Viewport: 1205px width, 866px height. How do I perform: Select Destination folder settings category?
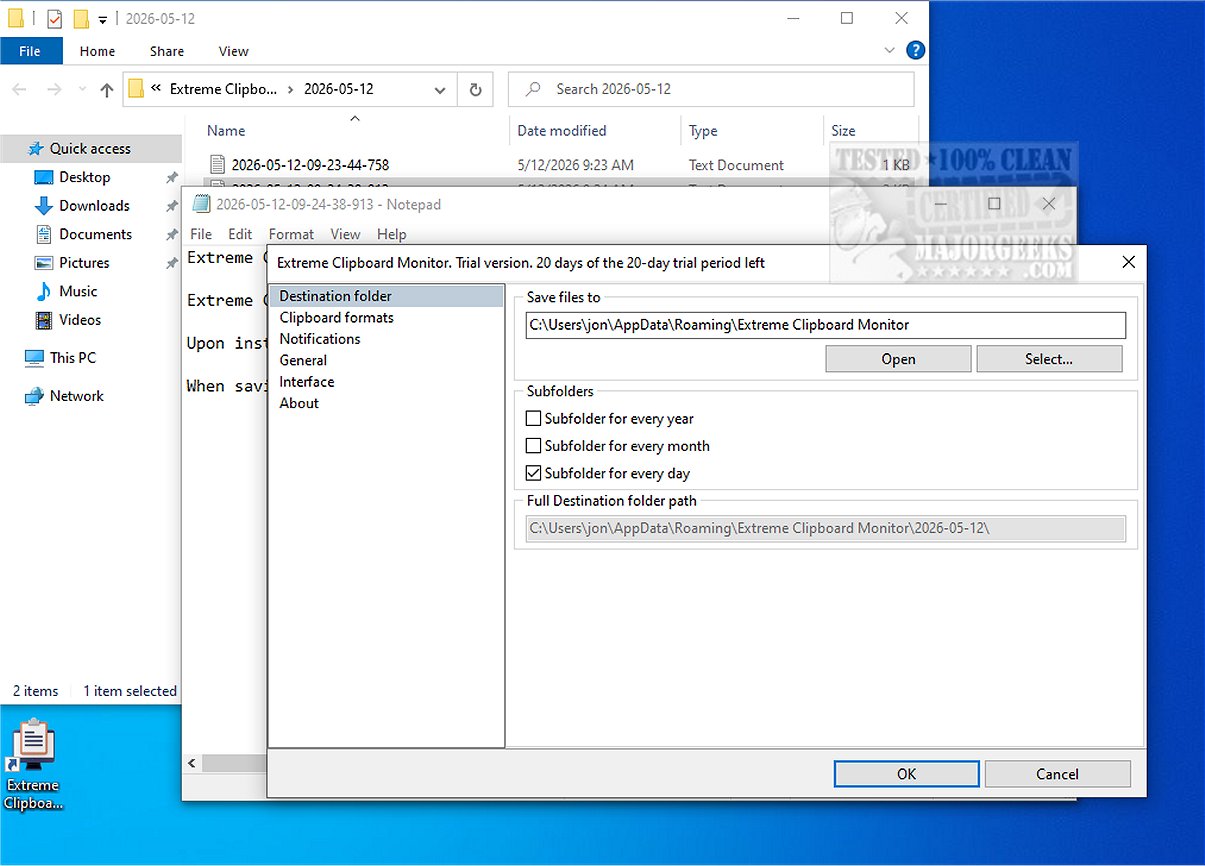(387, 296)
